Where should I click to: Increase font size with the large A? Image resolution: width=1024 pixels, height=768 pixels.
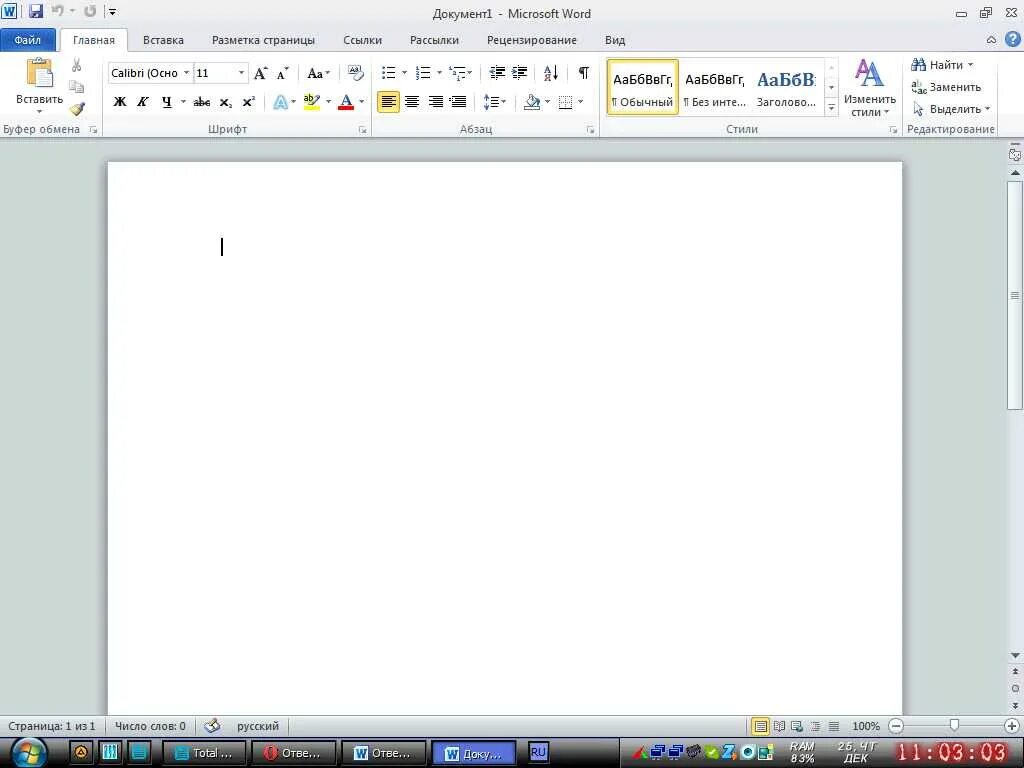[x=261, y=73]
